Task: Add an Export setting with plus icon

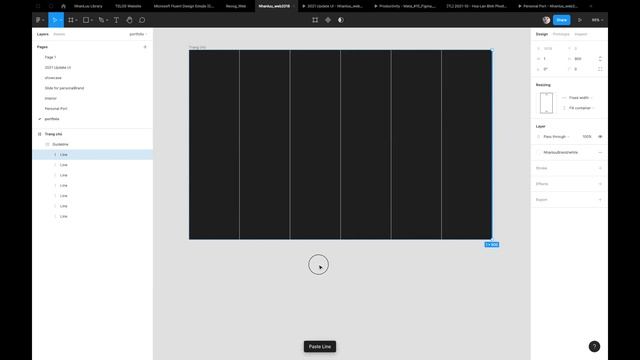Action: 600,200
